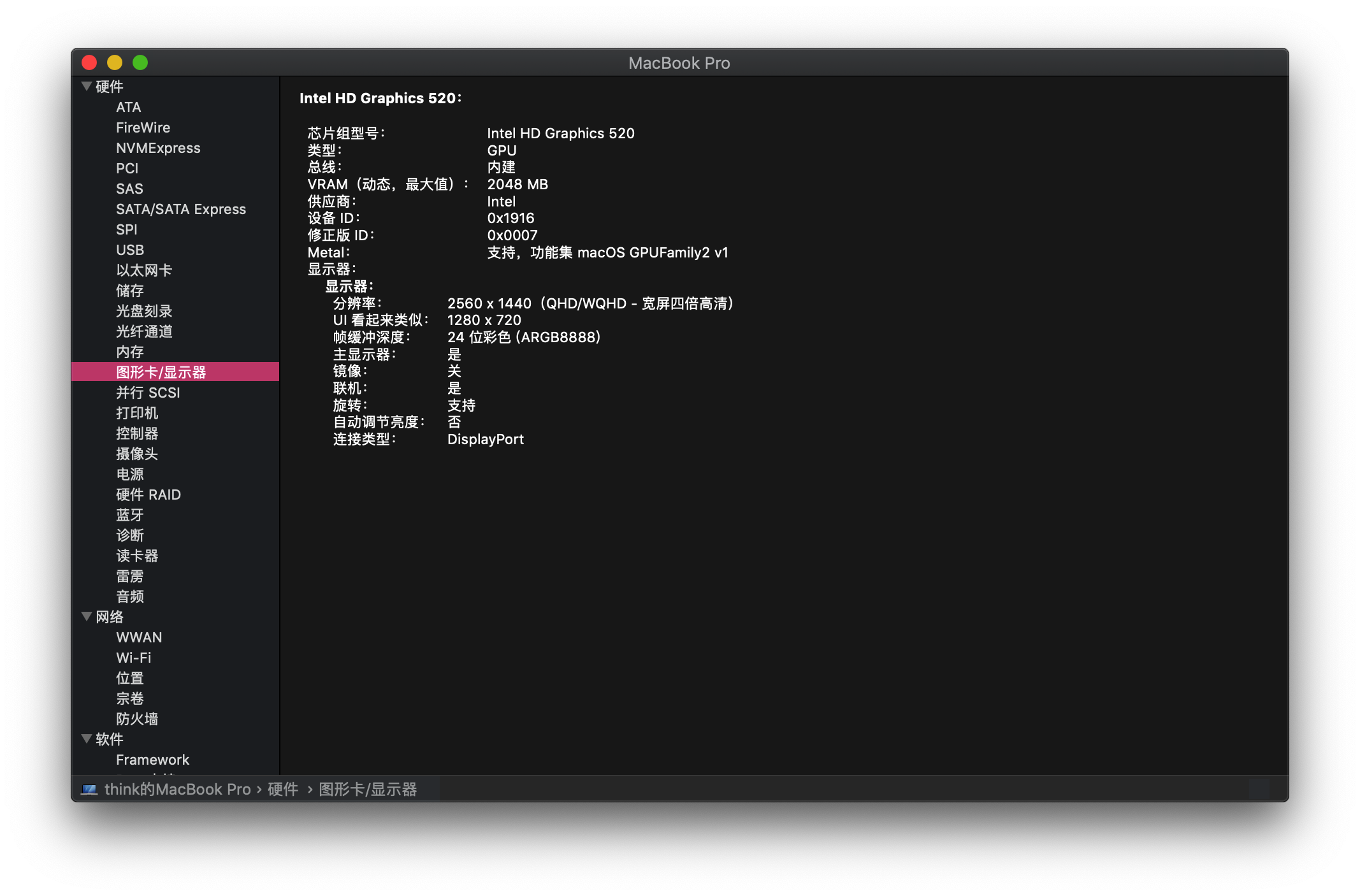This screenshot has width=1360, height=896.
Task: Open 防火墙 under network section
Action: tap(137, 719)
